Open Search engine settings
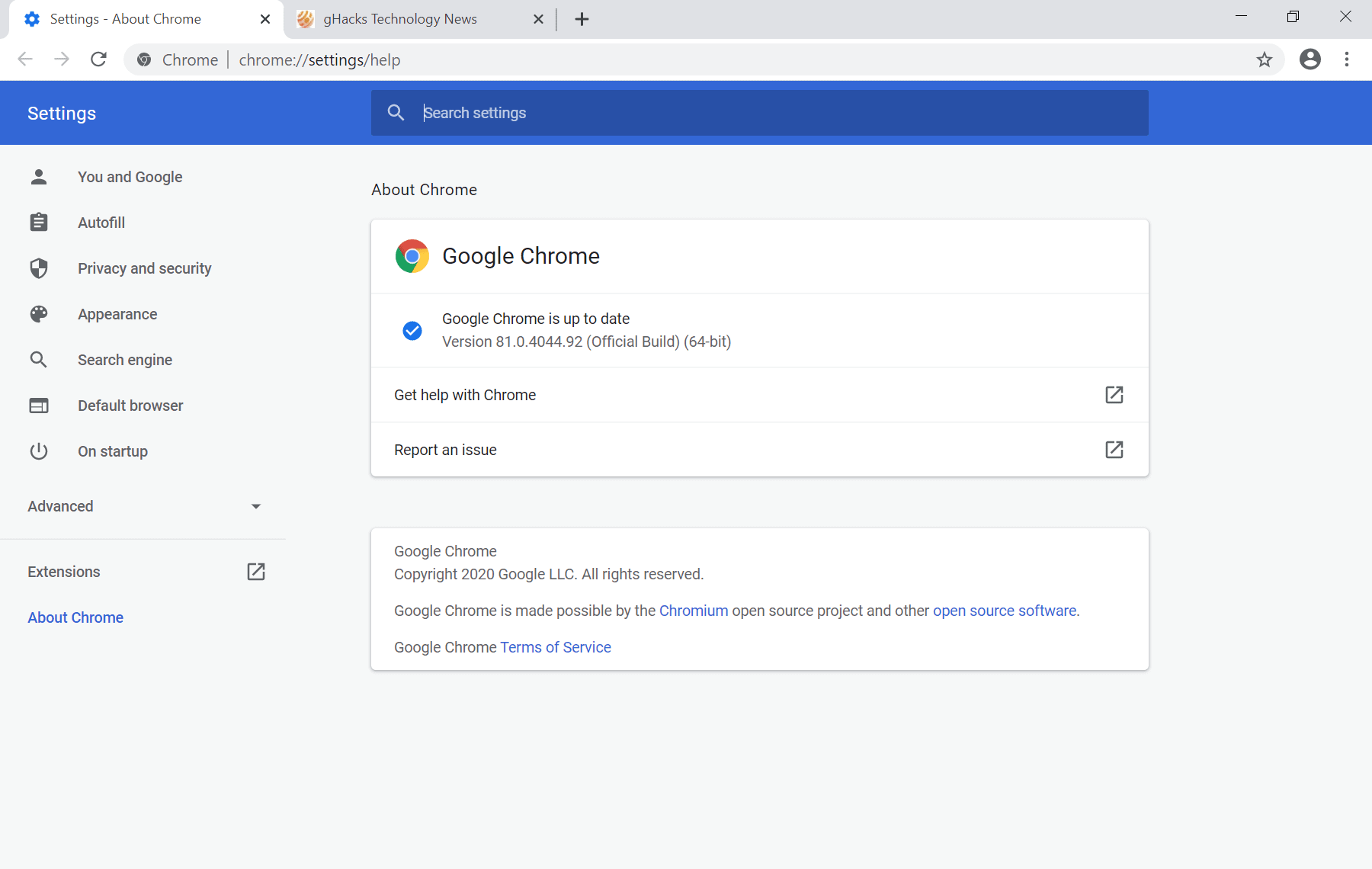The width and height of the screenshot is (1372, 869). [125, 360]
